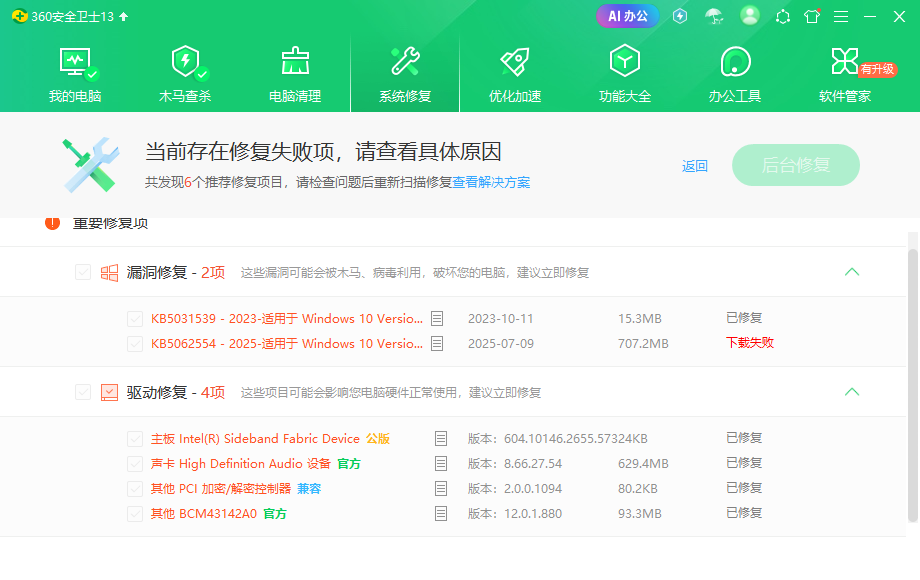
Task: Open 功能大全 hexagon icon
Action: pos(625,61)
